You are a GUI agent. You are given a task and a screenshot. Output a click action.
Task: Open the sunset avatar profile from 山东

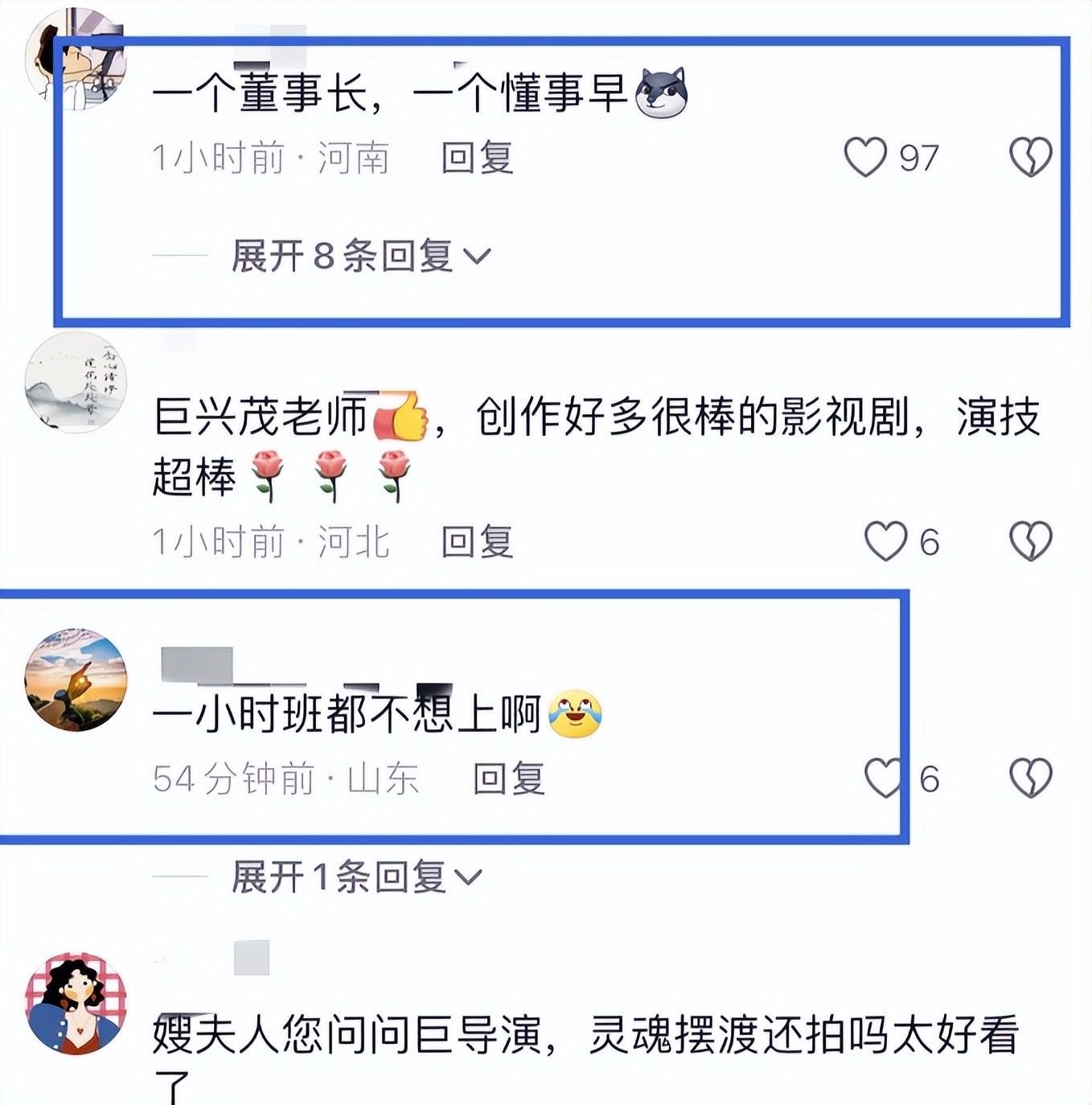(76, 680)
